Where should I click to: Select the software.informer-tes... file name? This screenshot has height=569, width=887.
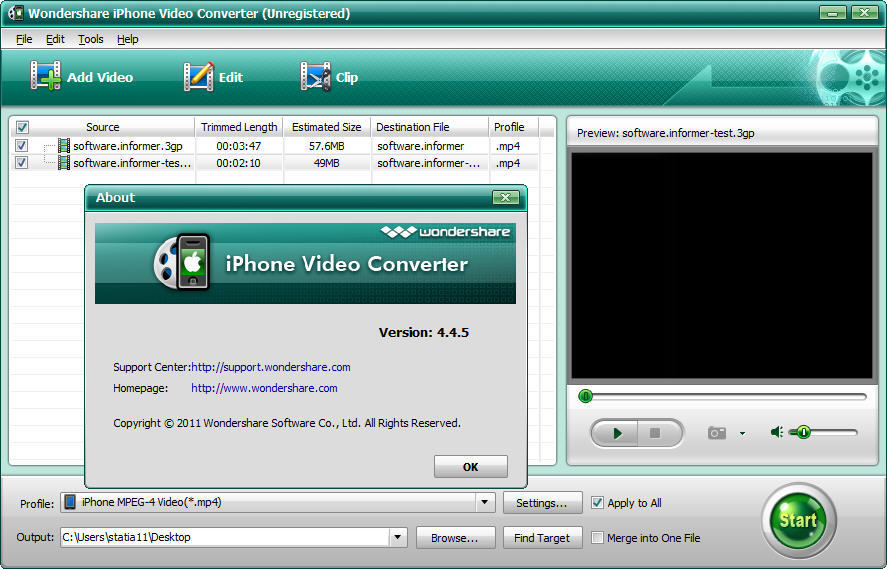click(132, 163)
